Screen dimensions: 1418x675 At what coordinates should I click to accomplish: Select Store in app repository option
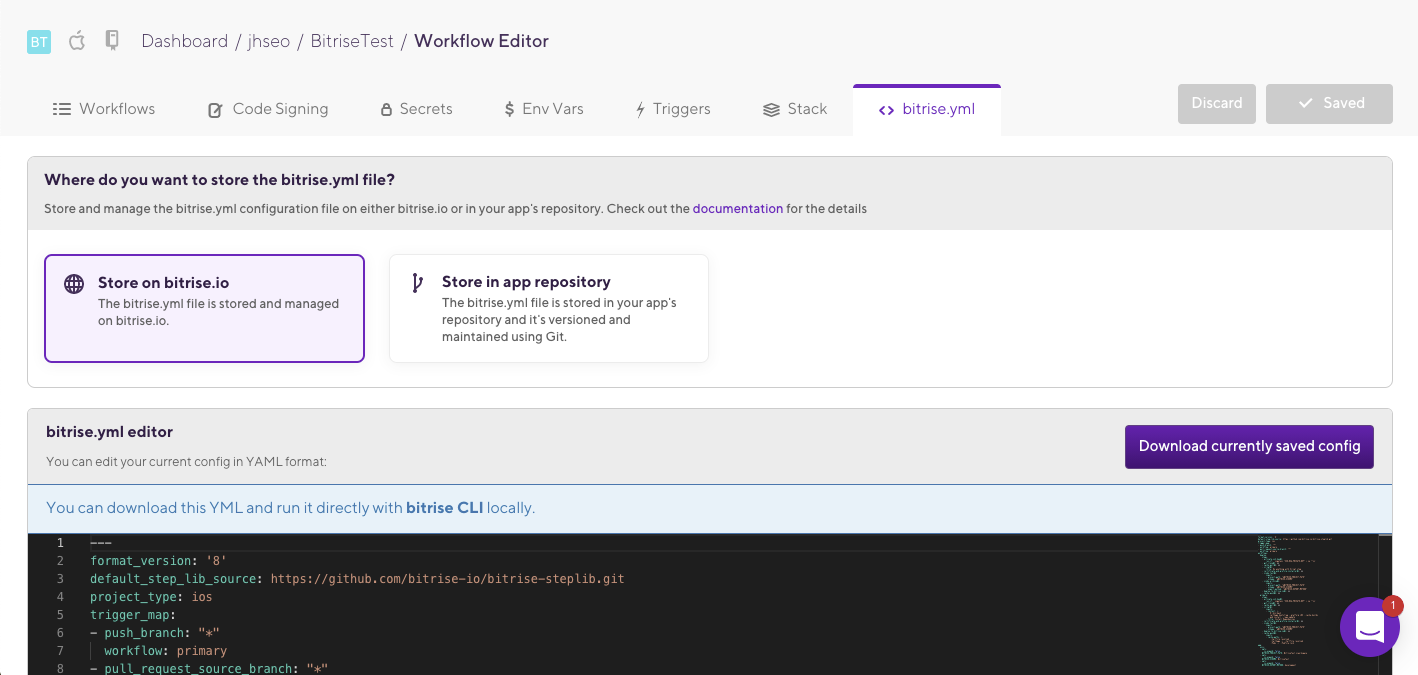(x=549, y=308)
